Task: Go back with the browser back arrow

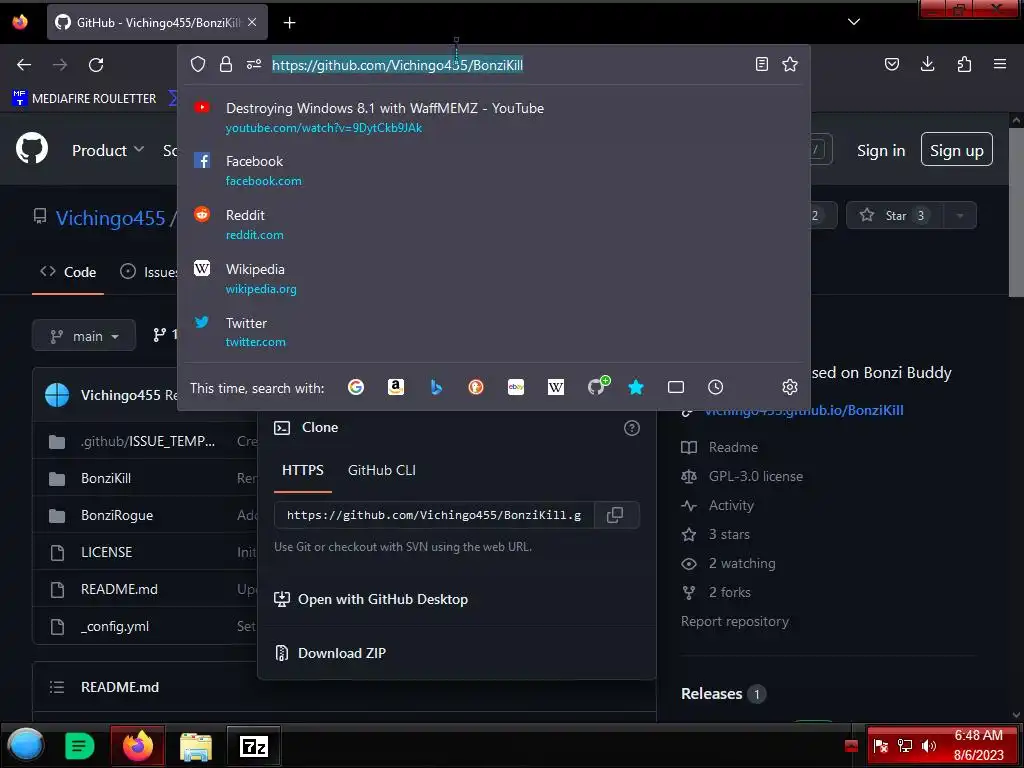Action: click(24, 65)
